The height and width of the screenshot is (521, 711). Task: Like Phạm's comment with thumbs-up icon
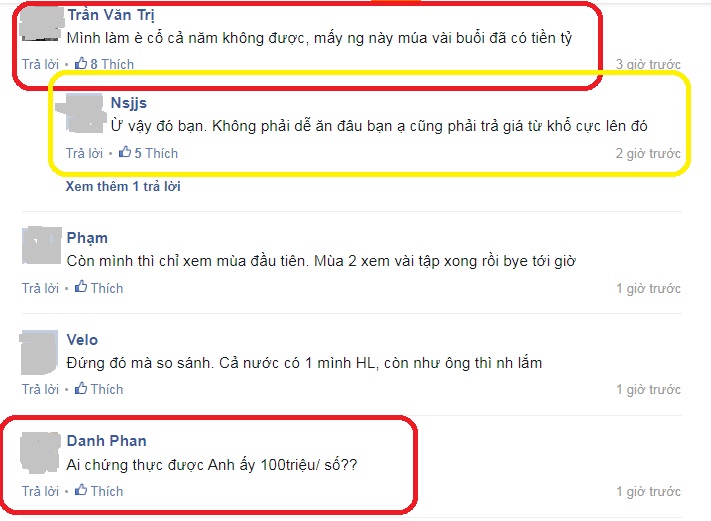pyautogui.click(x=81, y=287)
